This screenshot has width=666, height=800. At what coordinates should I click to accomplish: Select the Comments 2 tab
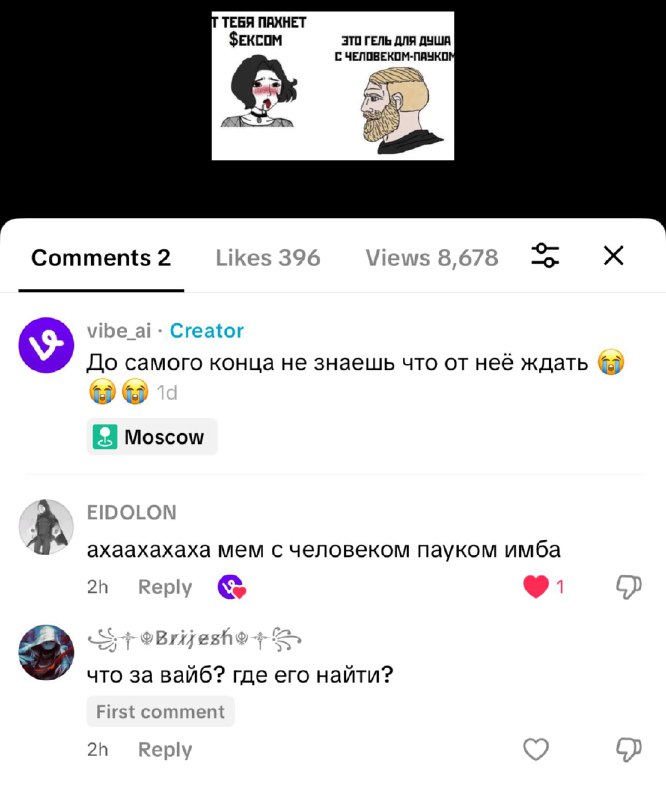pyautogui.click(x=101, y=258)
